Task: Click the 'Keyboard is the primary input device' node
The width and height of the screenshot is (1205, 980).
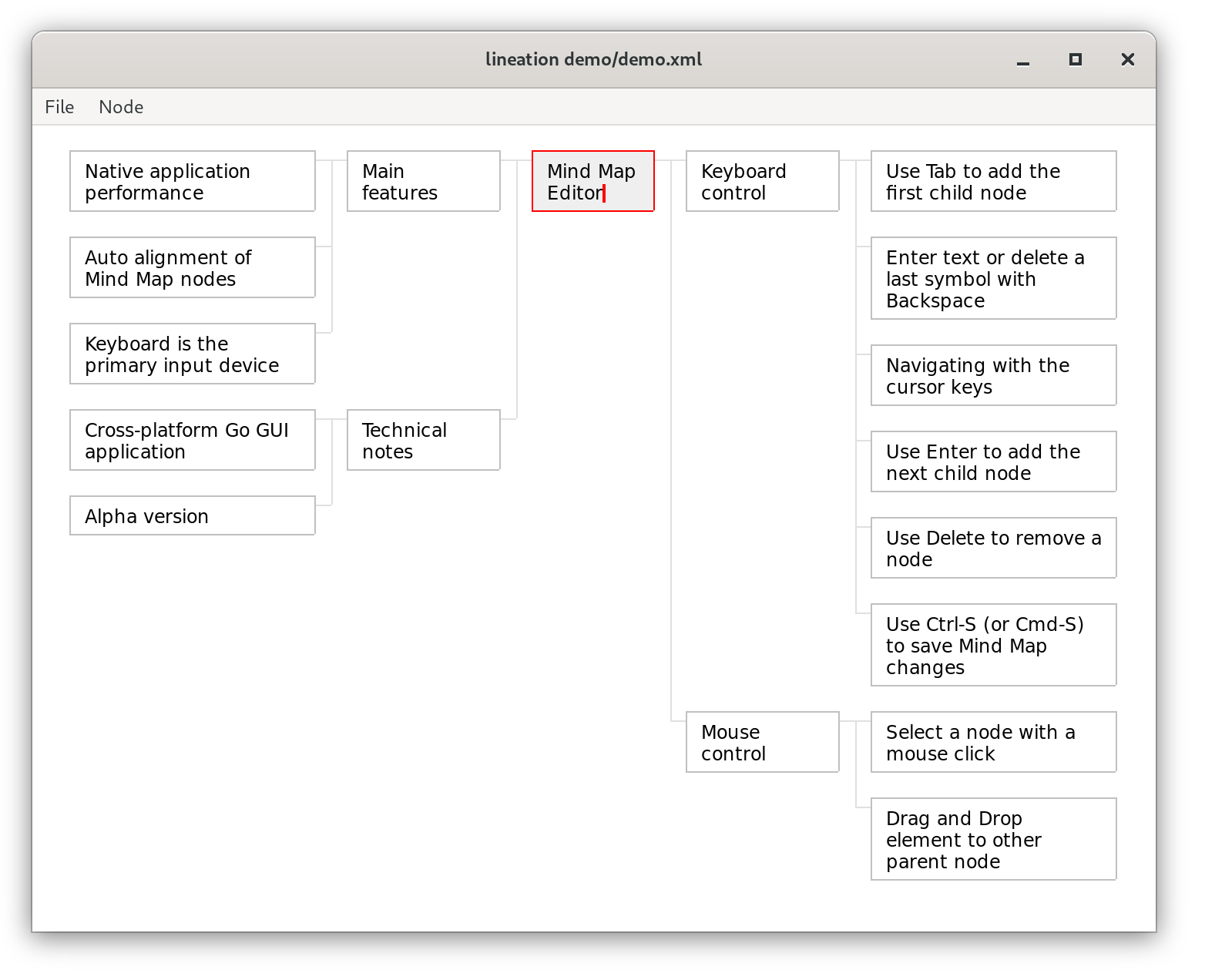Action: 193,354
